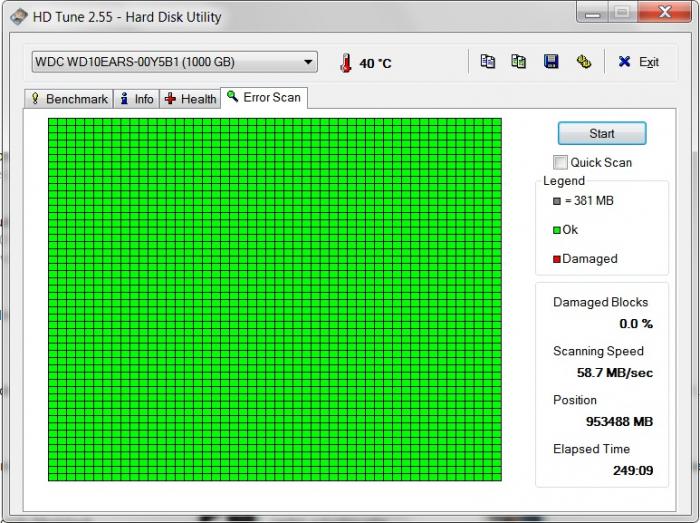Click the "Damaged Blocks" label
Screen dimensions: 700x523
pyautogui.click(x=600, y=302)
